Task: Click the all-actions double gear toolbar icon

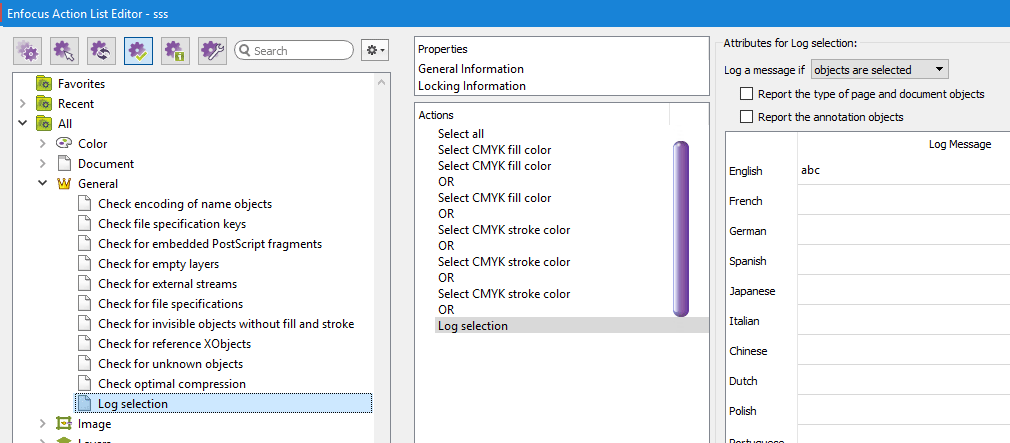Action: coord(27,50)
